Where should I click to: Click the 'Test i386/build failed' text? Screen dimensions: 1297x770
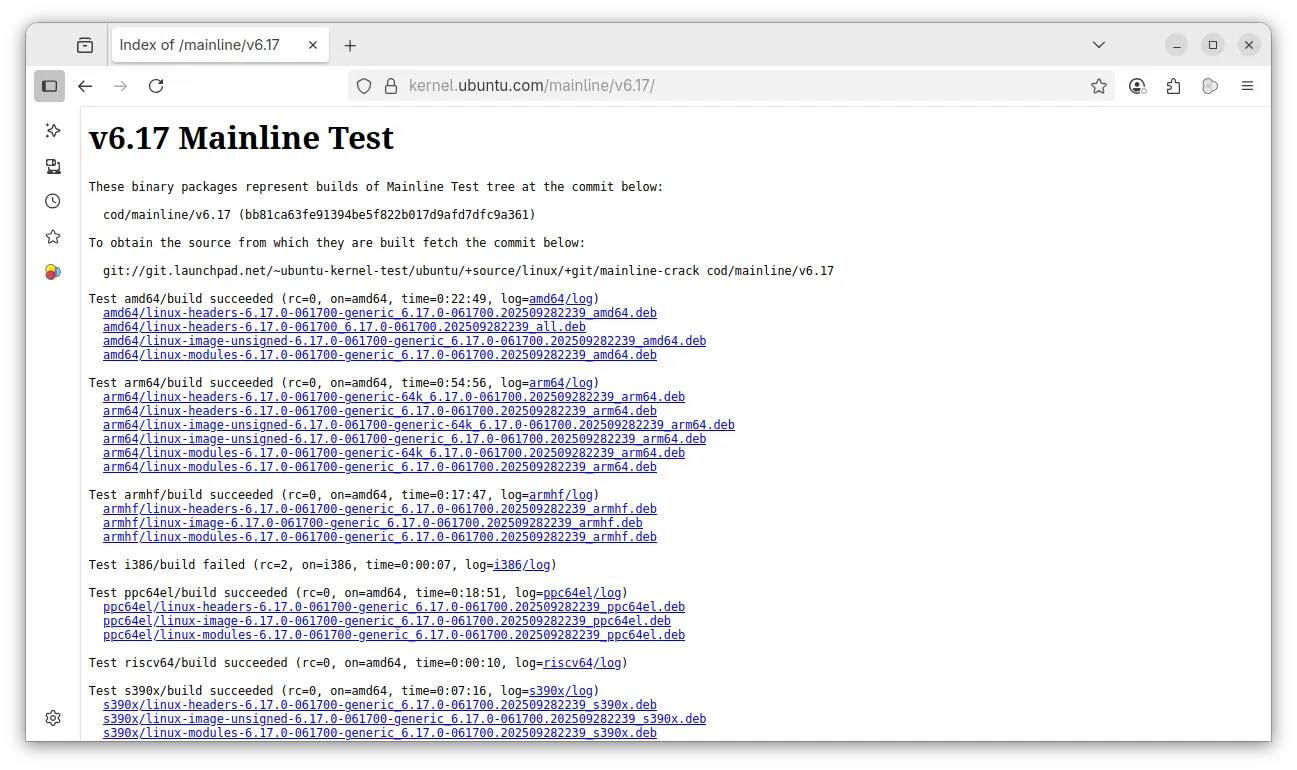point(167,565)
